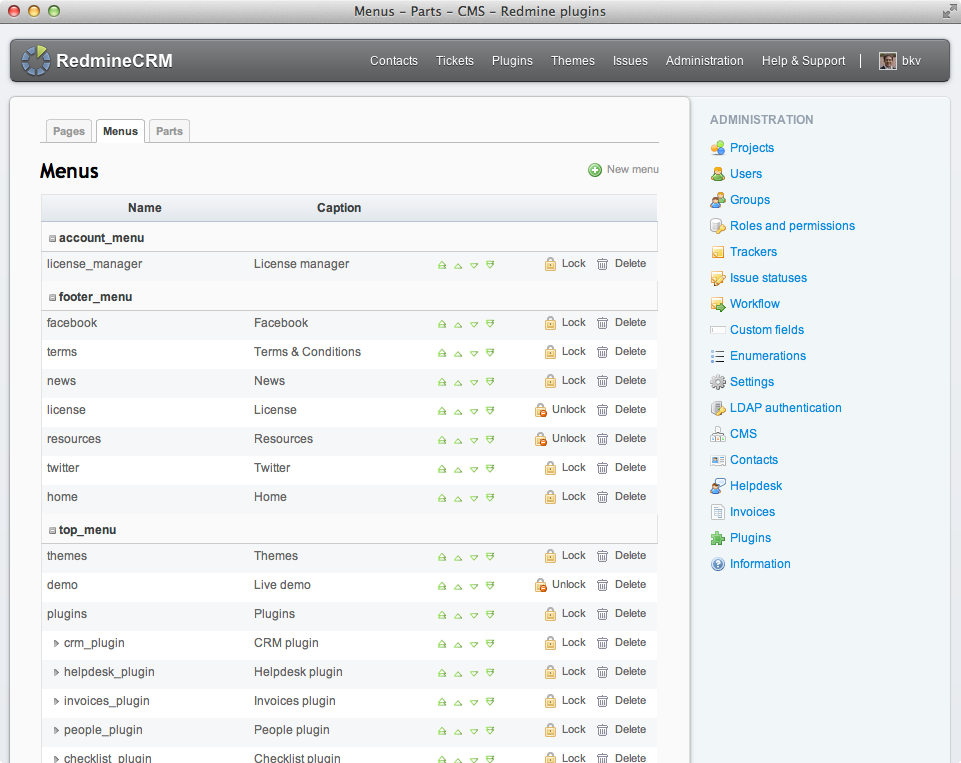Collapse the footer_menu group

point(52,298)
